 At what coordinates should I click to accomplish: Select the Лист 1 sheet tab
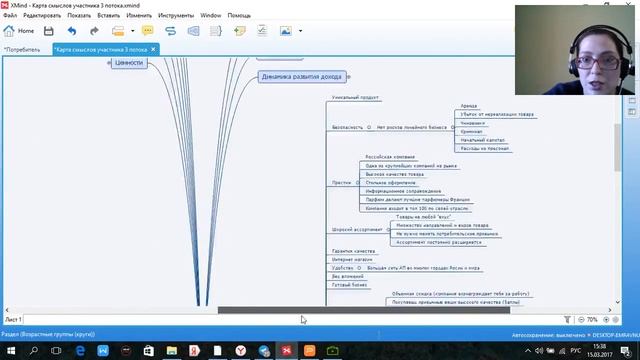13,320
